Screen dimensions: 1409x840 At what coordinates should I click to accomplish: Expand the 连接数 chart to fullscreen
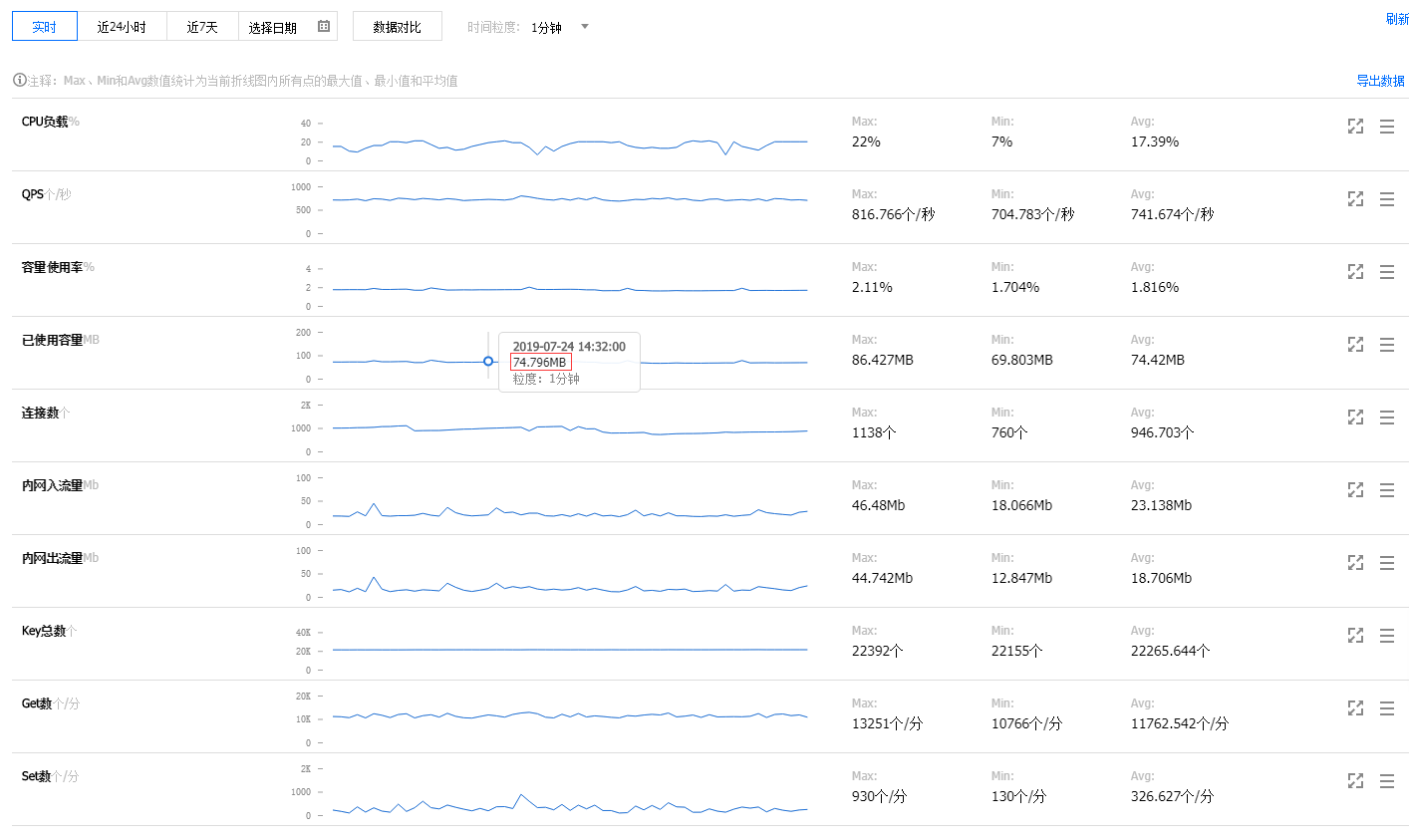1355,418
